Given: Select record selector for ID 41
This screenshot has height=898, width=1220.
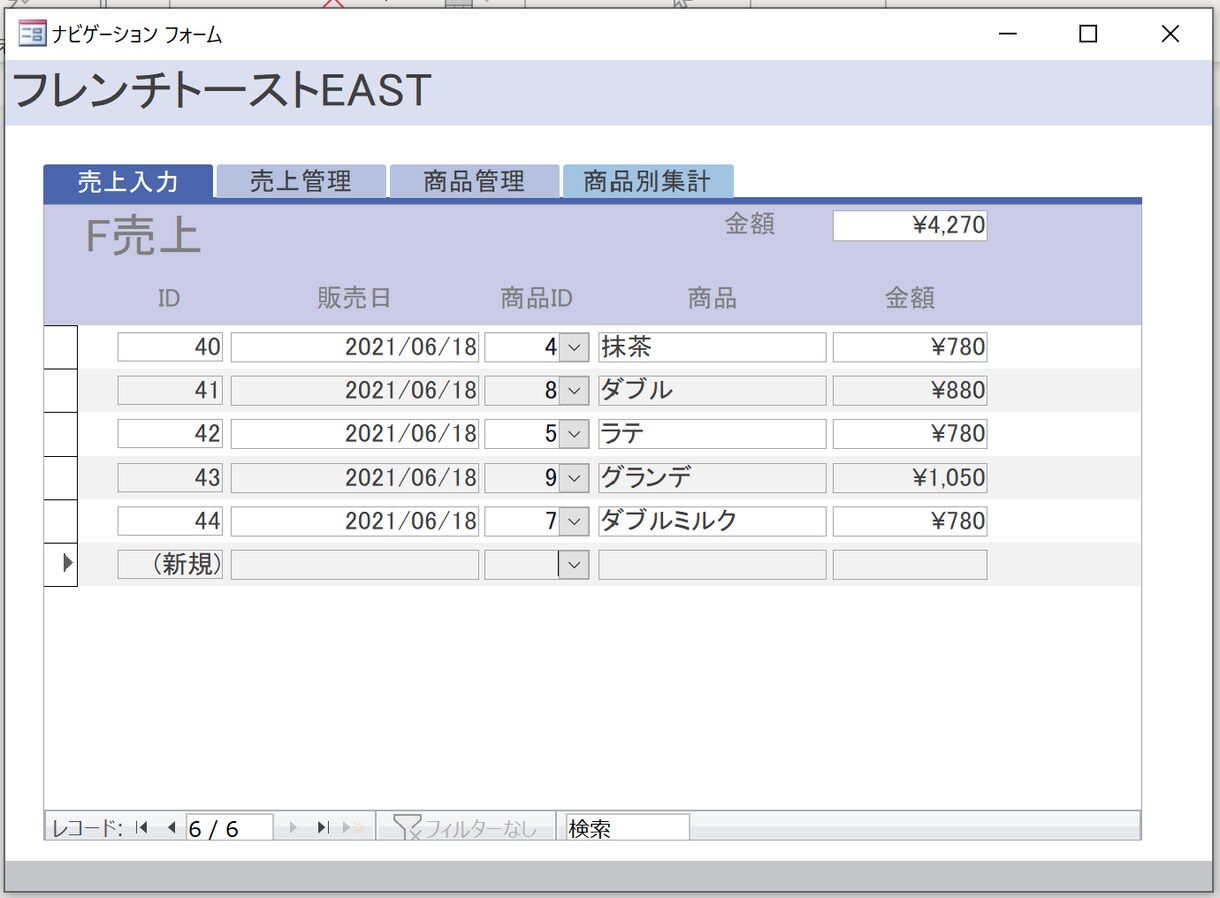Looking at the screenshot, I should (x=61, y=390).
